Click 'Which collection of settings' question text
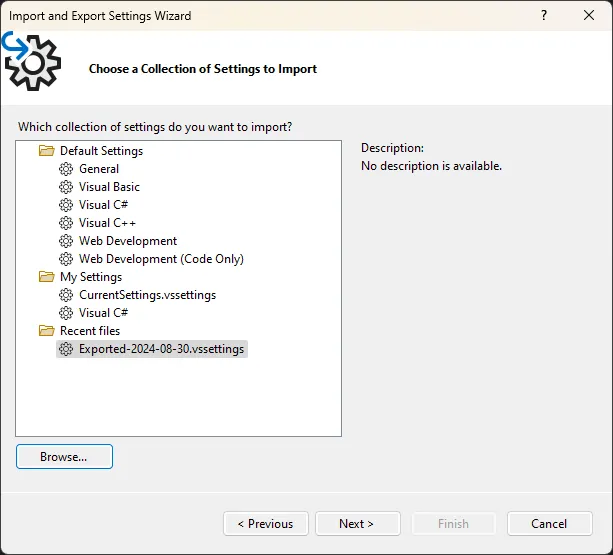The width and height of the screenshot is (613, 555). coord(155,127)
